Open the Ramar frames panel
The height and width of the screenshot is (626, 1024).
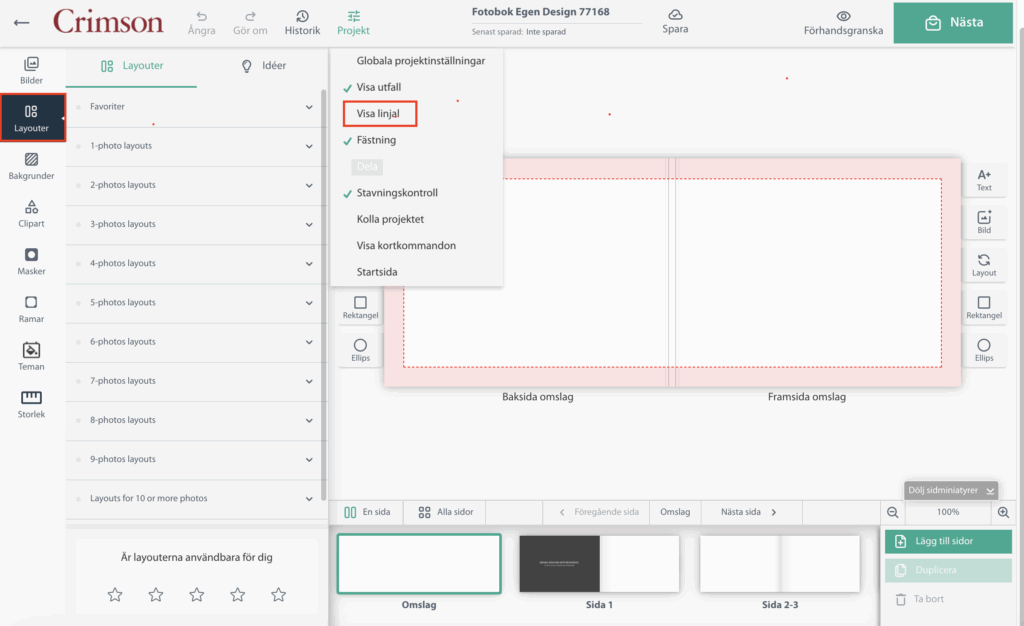31,308
